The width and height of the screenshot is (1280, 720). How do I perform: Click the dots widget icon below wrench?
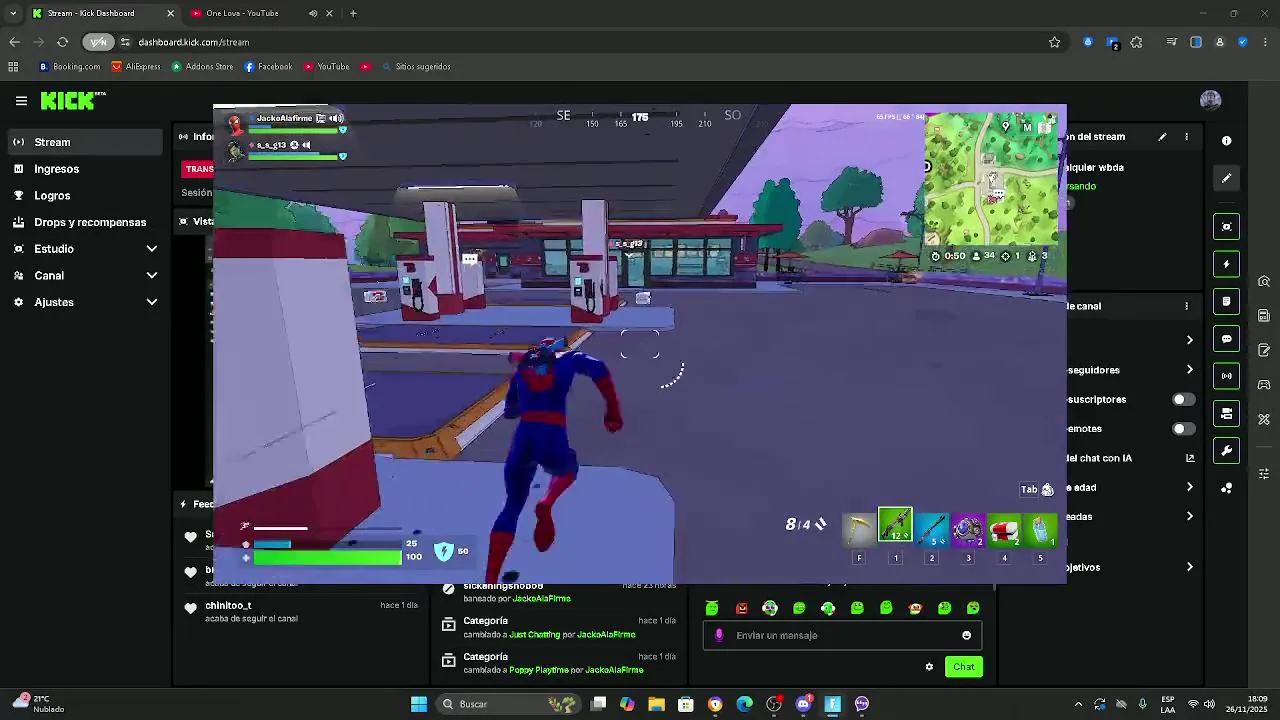[1227, 488]
